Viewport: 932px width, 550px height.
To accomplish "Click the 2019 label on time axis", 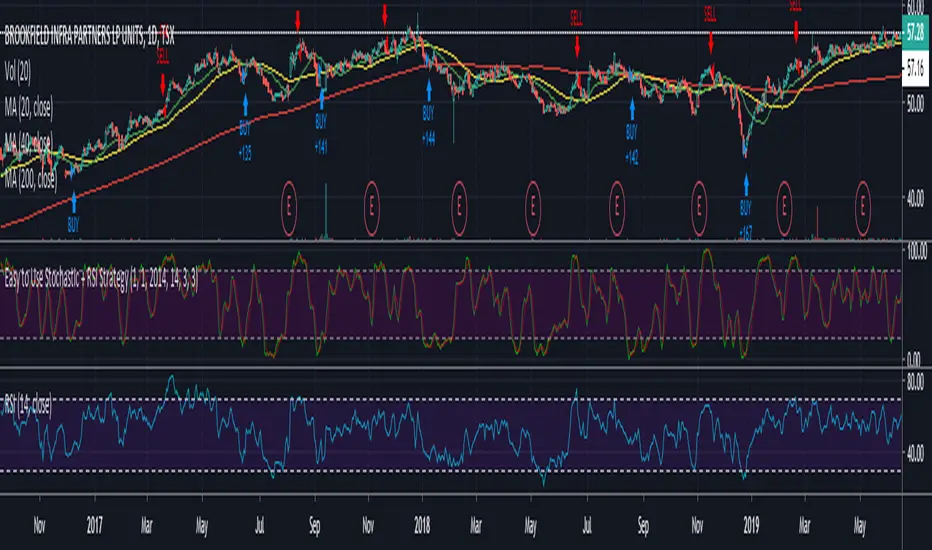I will point(751,526).
